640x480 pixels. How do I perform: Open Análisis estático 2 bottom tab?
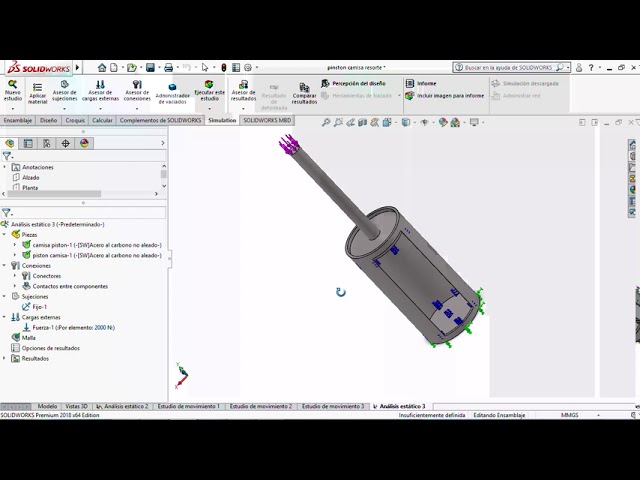click(122, 406)
